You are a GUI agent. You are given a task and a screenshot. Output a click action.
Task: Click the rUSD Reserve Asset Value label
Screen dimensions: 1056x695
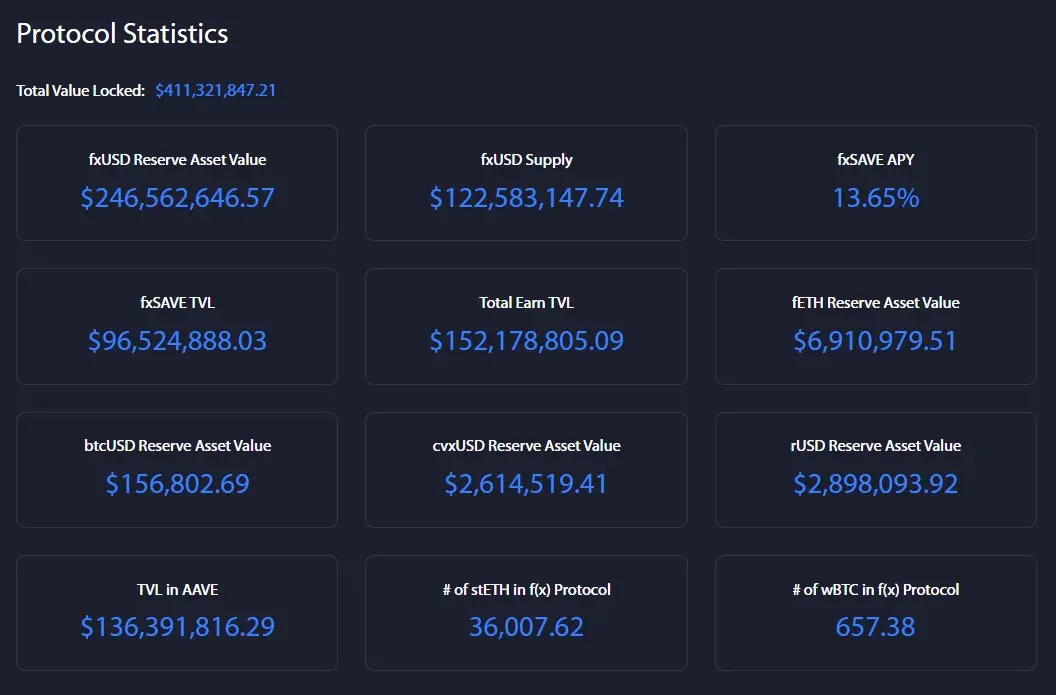click(876, 446)
